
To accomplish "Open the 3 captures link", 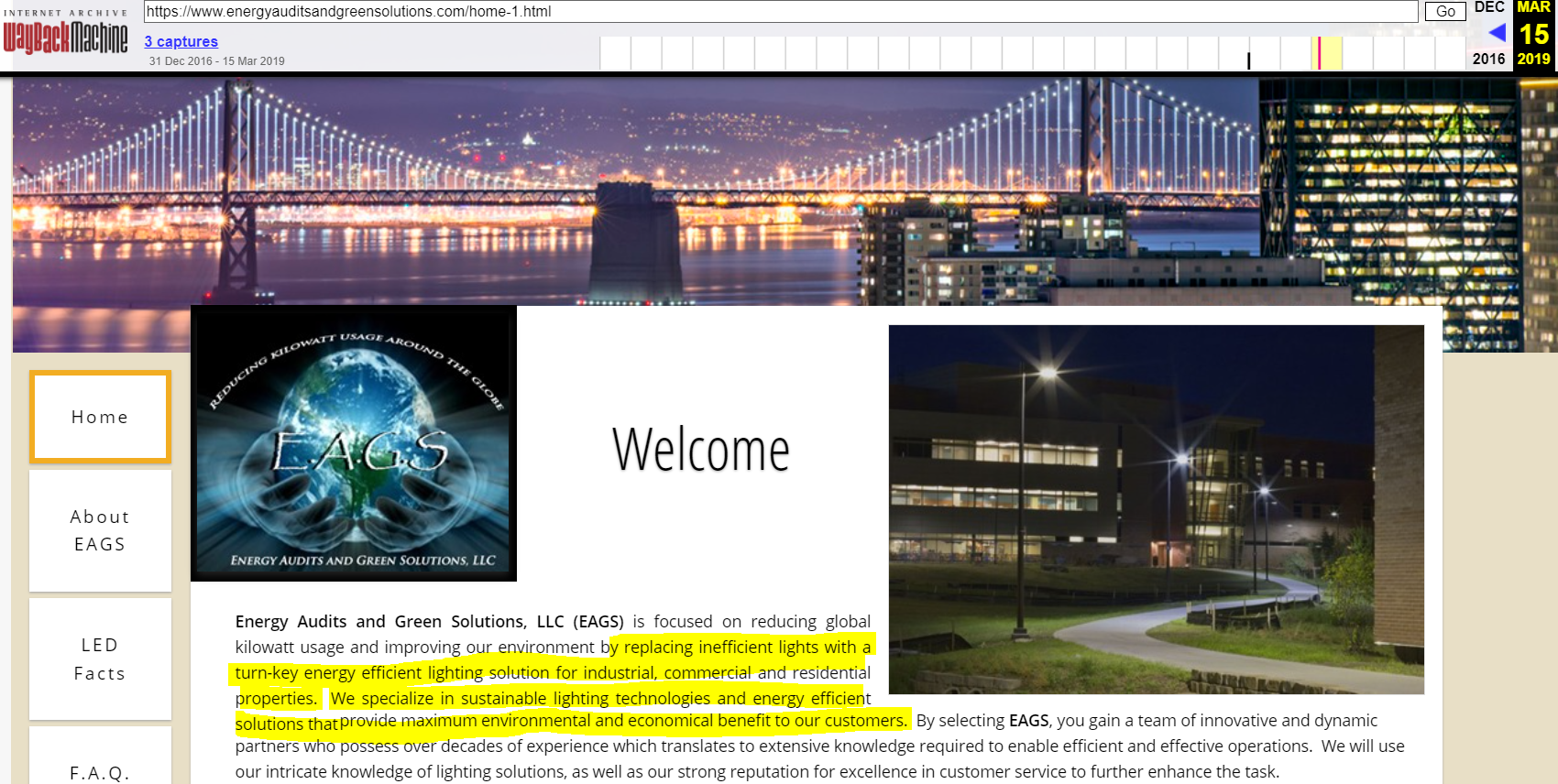I will pos(181,41).
